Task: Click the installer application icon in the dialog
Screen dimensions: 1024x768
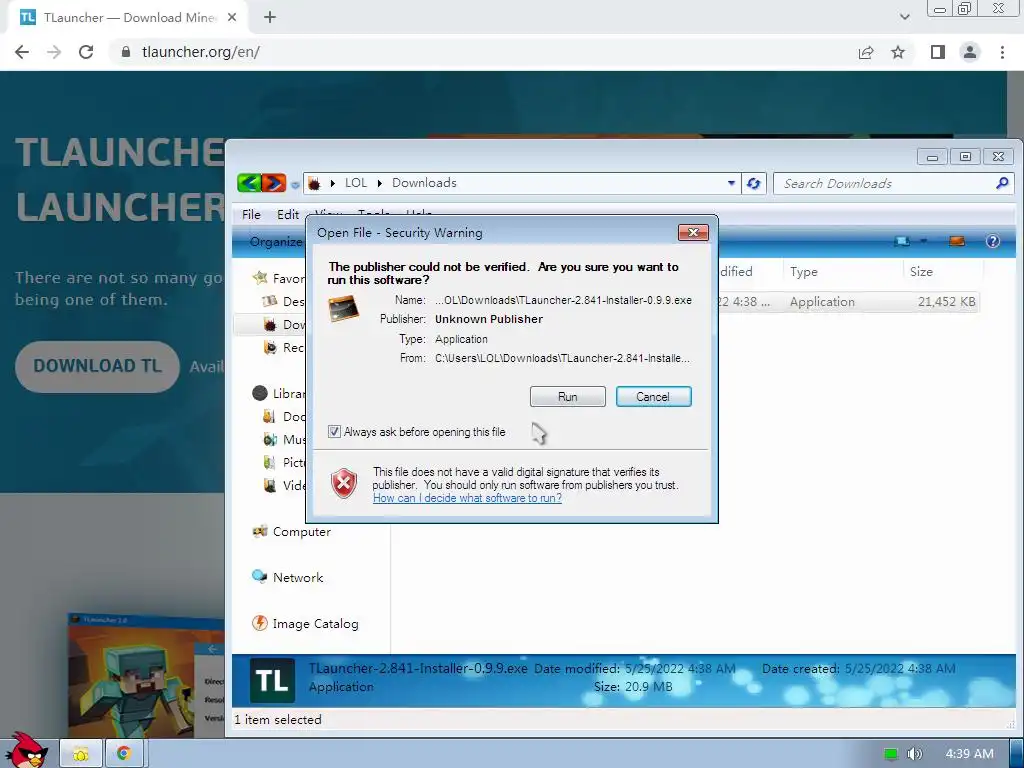Action: [344, 308]
